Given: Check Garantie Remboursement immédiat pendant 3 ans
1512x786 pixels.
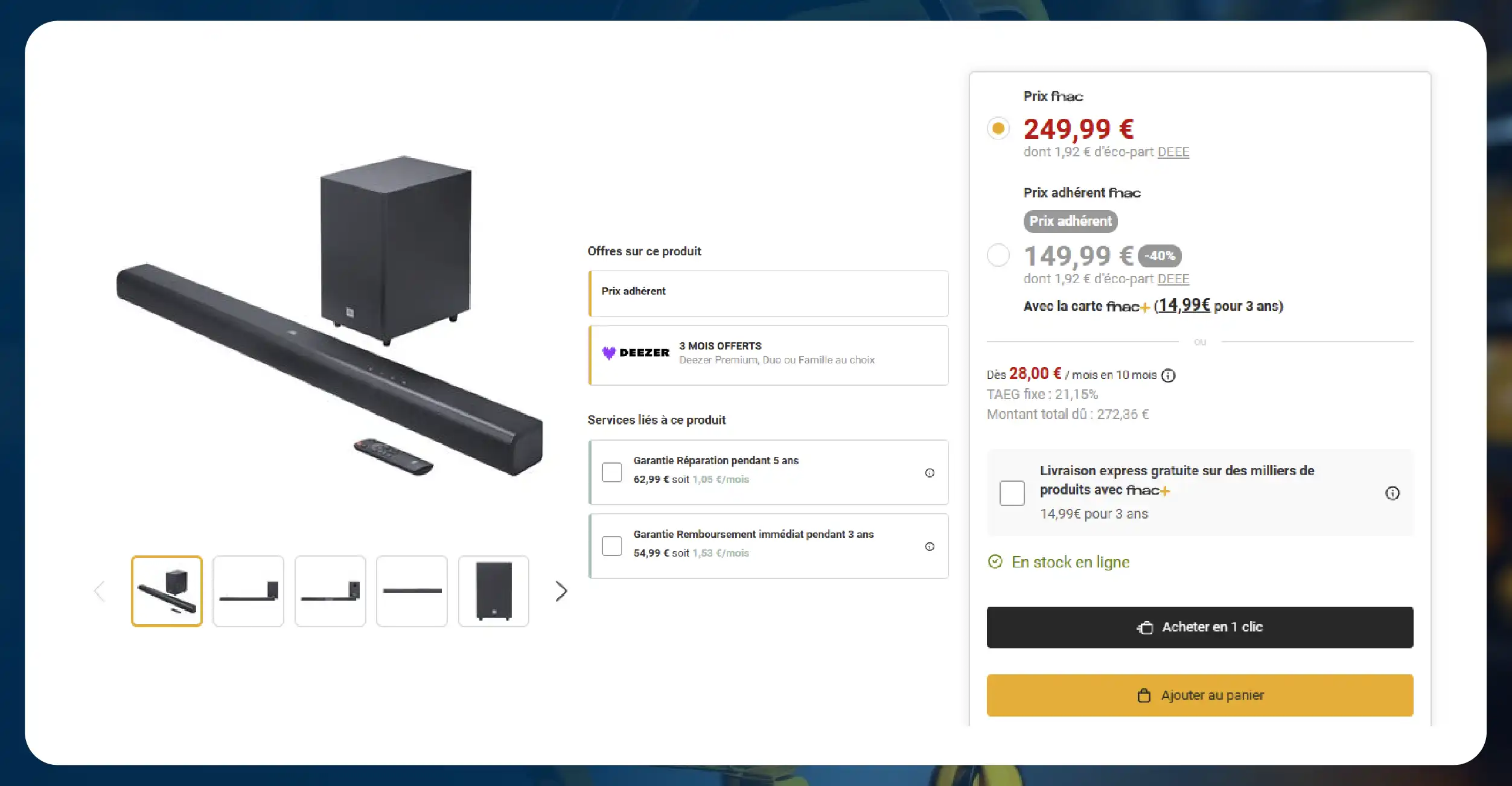Looking at the screenshot, I should tap(611, 546).
